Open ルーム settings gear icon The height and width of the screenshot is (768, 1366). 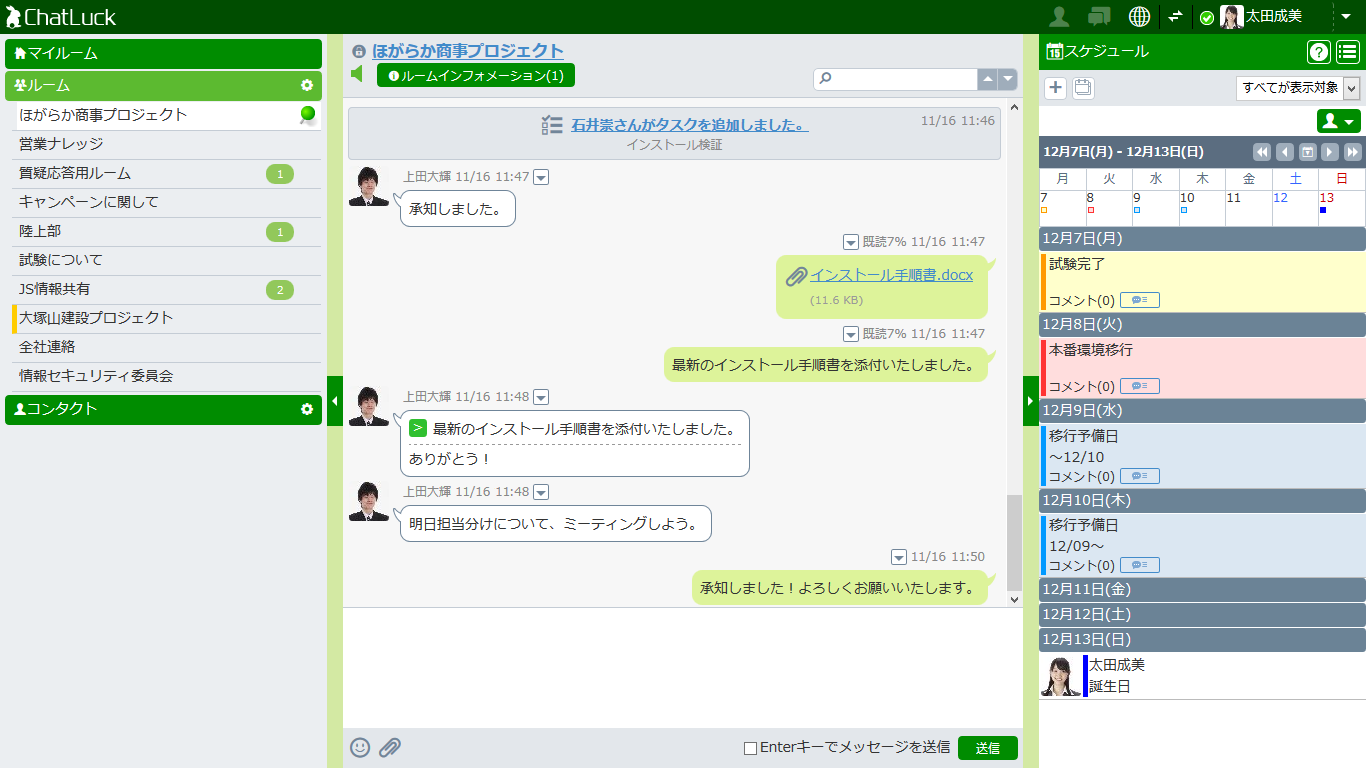point(307,86)
